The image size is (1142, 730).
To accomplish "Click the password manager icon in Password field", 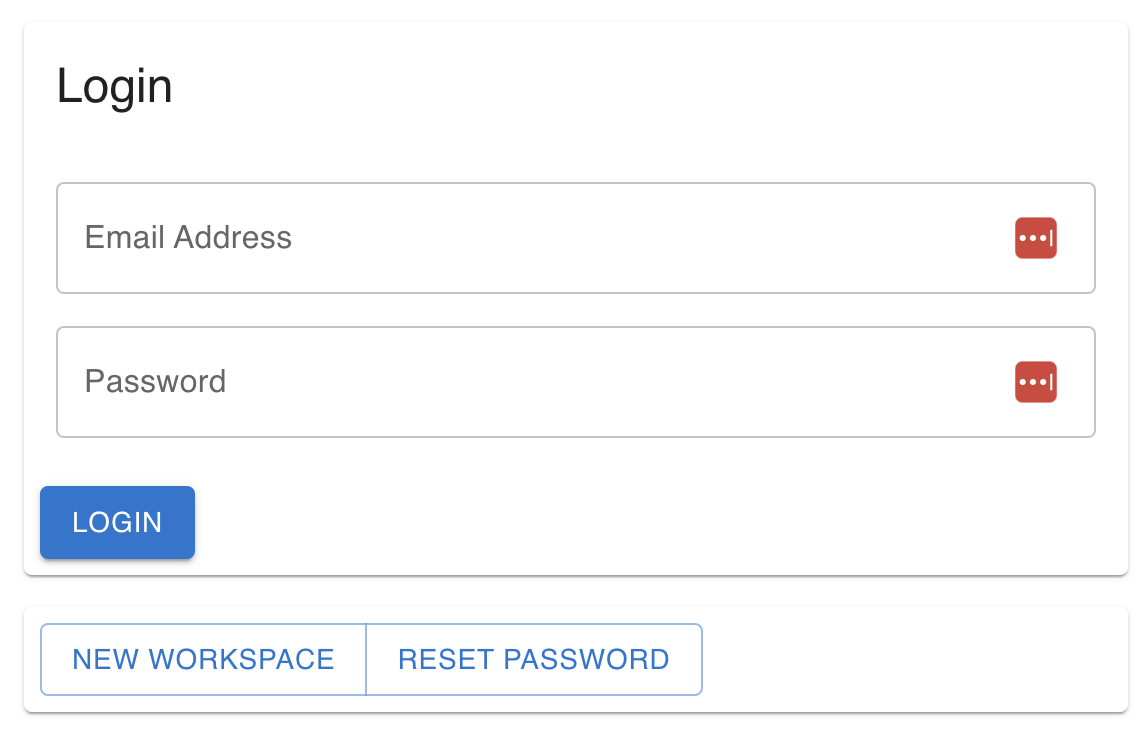I will 1036,382.
